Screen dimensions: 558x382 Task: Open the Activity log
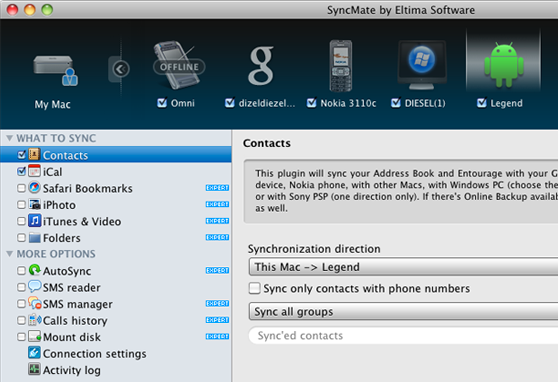(116, 370)
